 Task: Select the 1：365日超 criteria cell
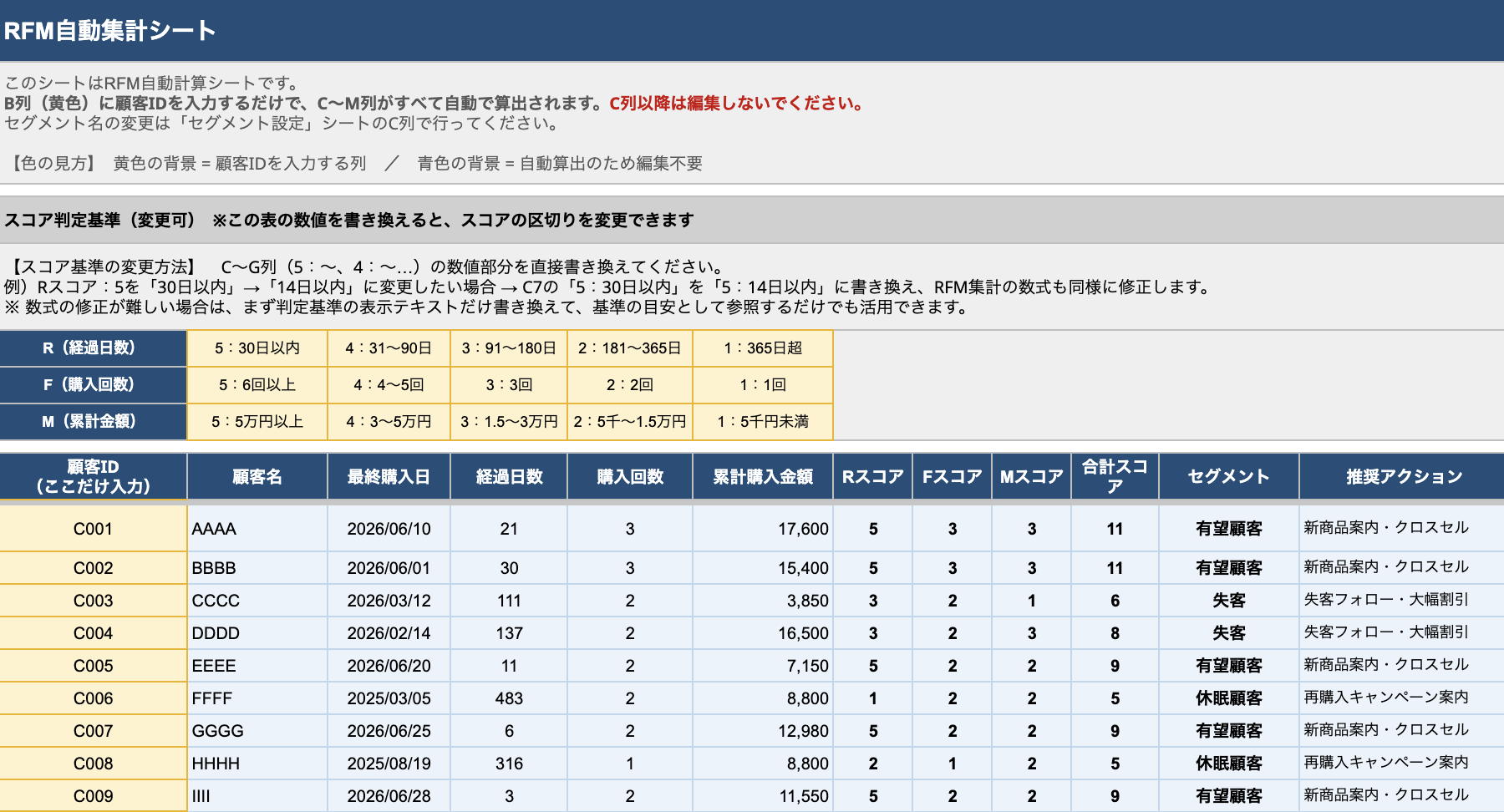click(x=763, y=348)
